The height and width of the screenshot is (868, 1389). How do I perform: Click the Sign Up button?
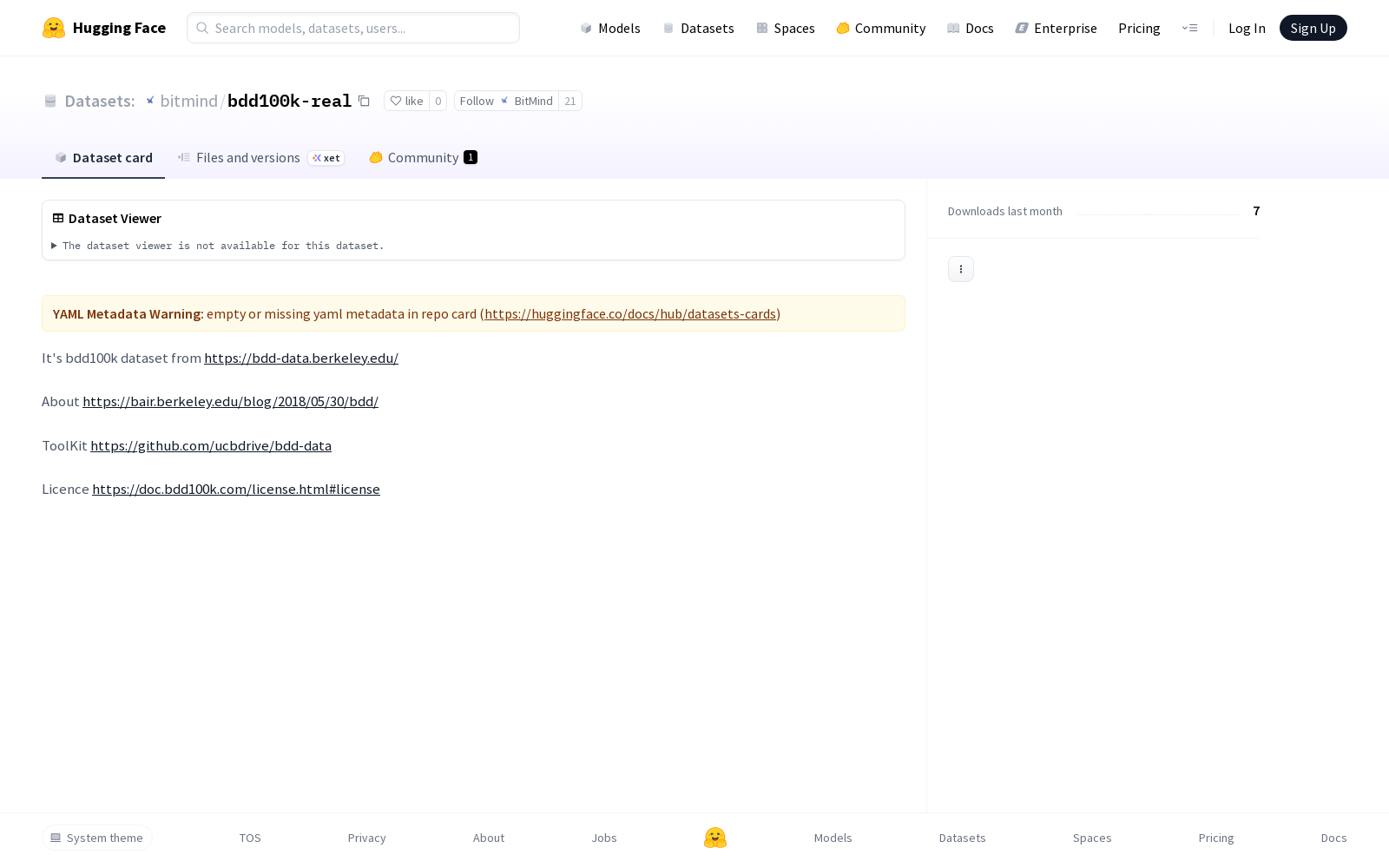click(1313, 28)
